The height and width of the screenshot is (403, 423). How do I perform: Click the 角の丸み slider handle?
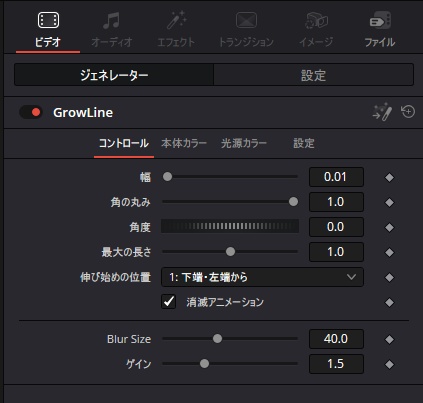pyautogui.click(x=293, y=202)
